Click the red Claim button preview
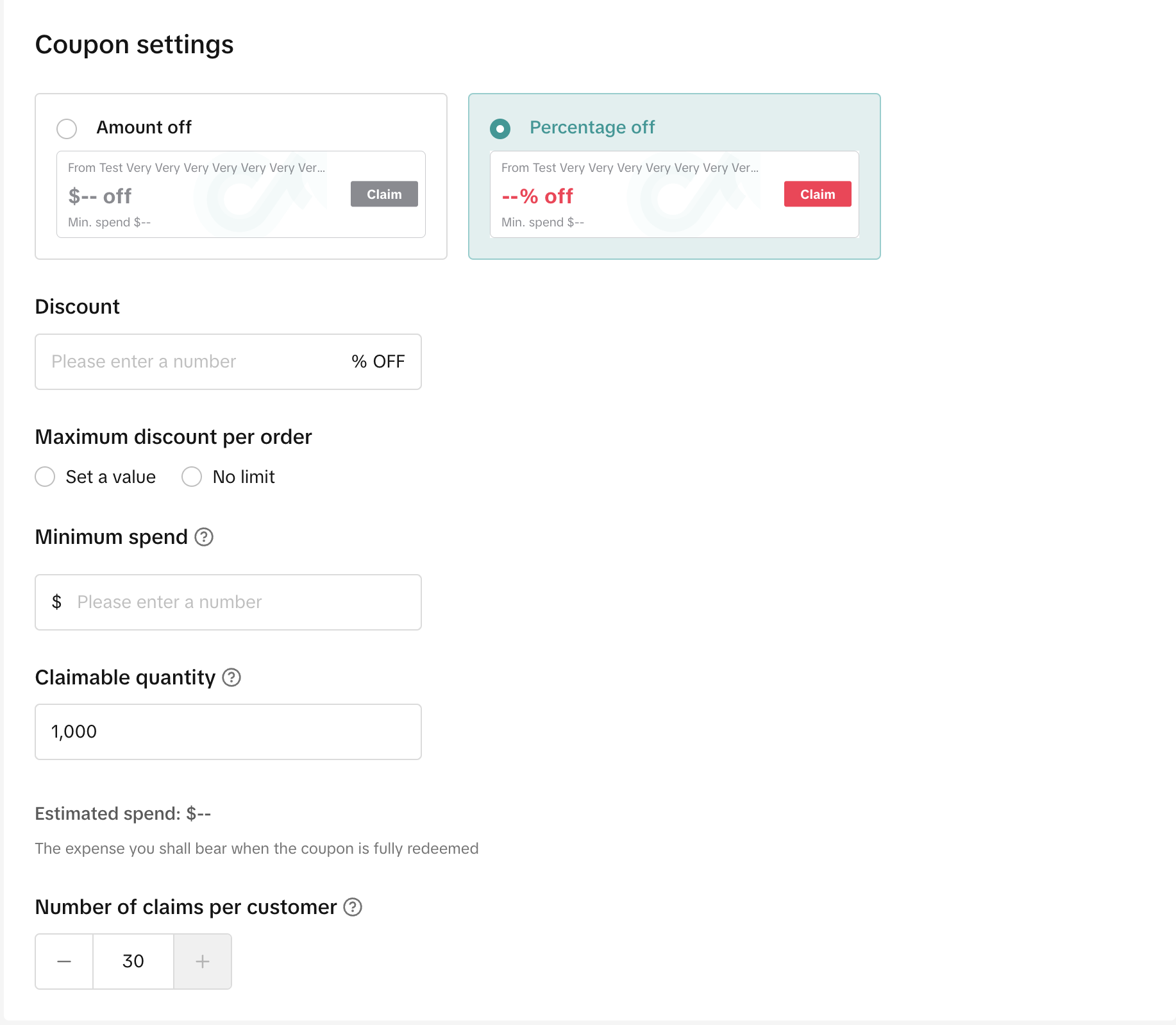This screenshot has height=1025, width=1176. pyautogui.click(x=818, y=194)
